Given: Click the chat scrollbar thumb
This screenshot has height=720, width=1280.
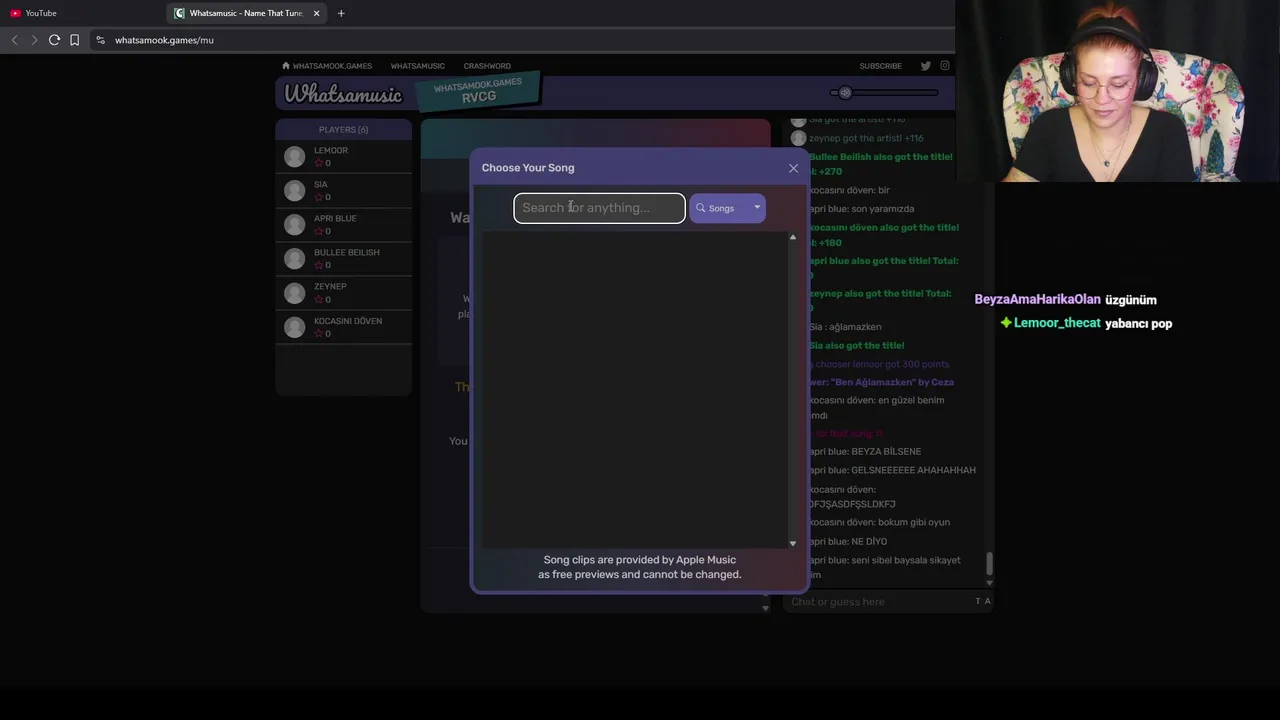Looking at the screenshot, I should pos(990,564).
